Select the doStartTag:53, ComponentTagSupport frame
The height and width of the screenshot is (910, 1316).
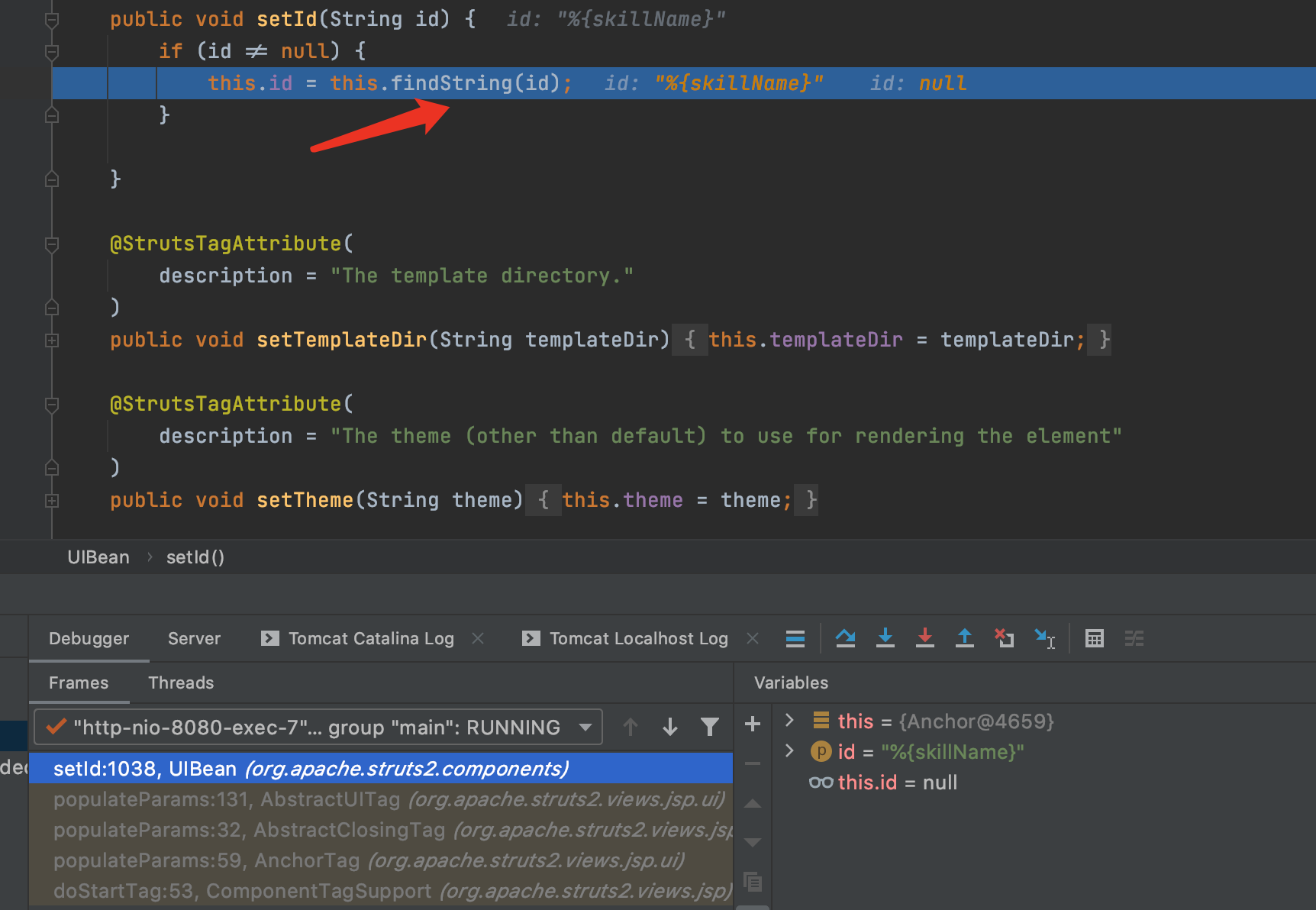(x=381, y=890)
